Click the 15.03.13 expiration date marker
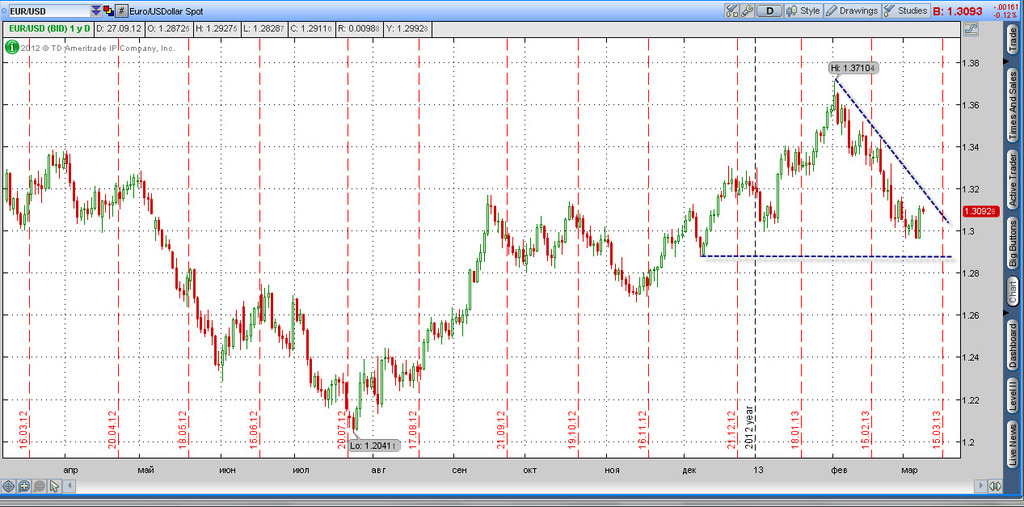This screenshot has width=1024, height=507. pyautogui.click(x=936, y=428)
